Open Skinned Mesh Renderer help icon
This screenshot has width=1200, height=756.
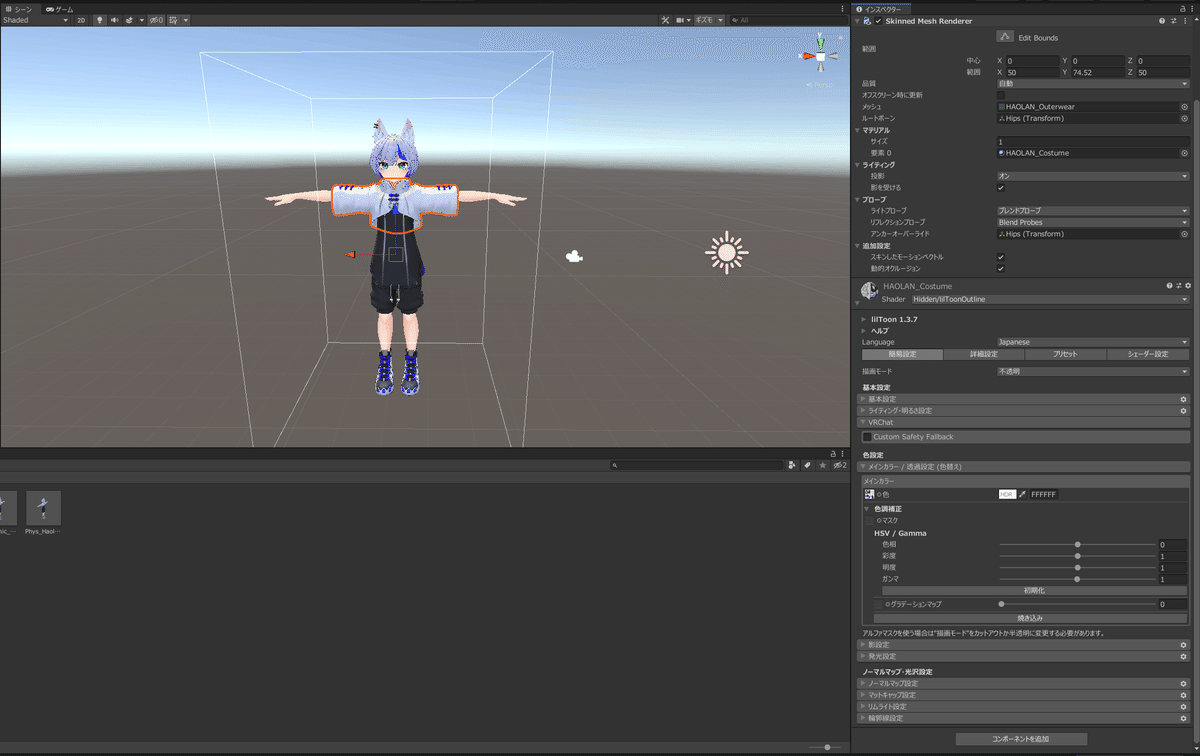click(x=1162, y=21)
